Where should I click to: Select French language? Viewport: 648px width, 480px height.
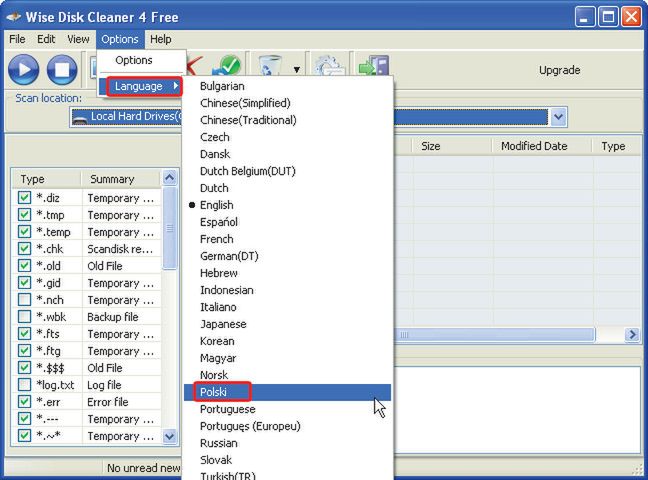pos(287,239)
